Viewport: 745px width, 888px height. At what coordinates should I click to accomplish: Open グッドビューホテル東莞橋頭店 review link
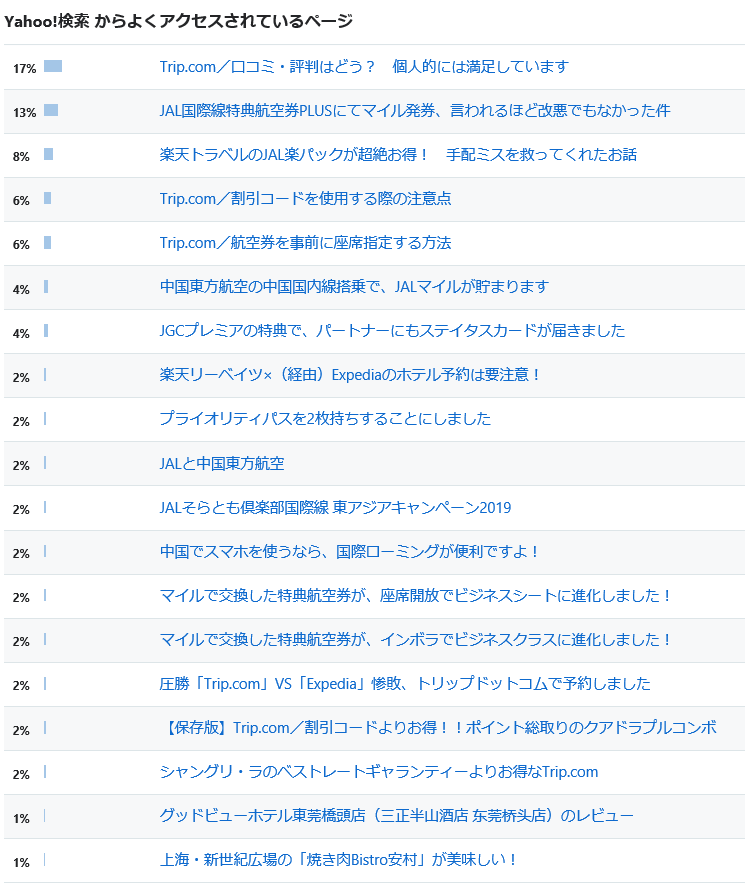pyautogui.click(x=397, y=816)
